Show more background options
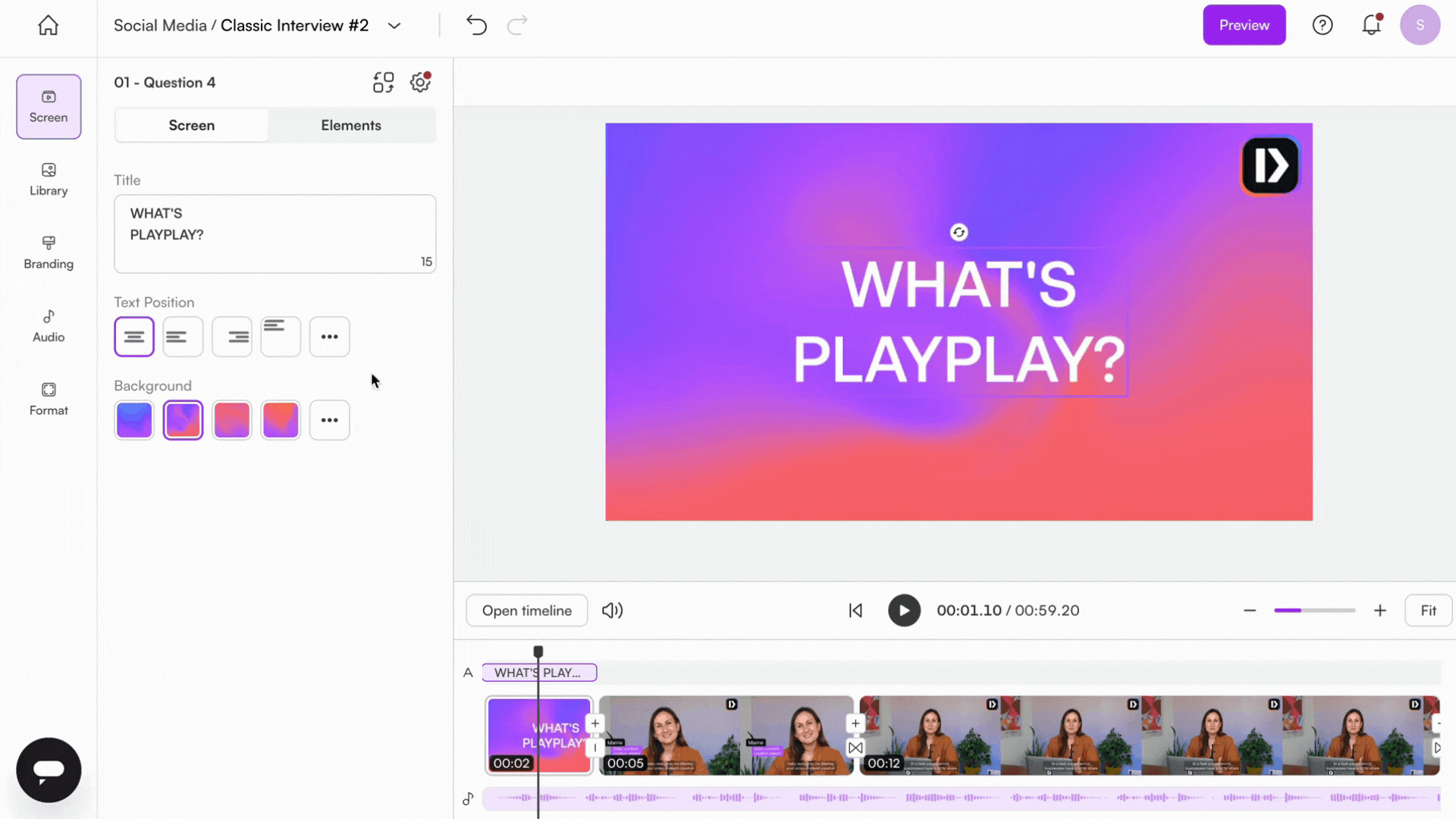This screenshot has width=1456, height=819. (x=329, y=420)
